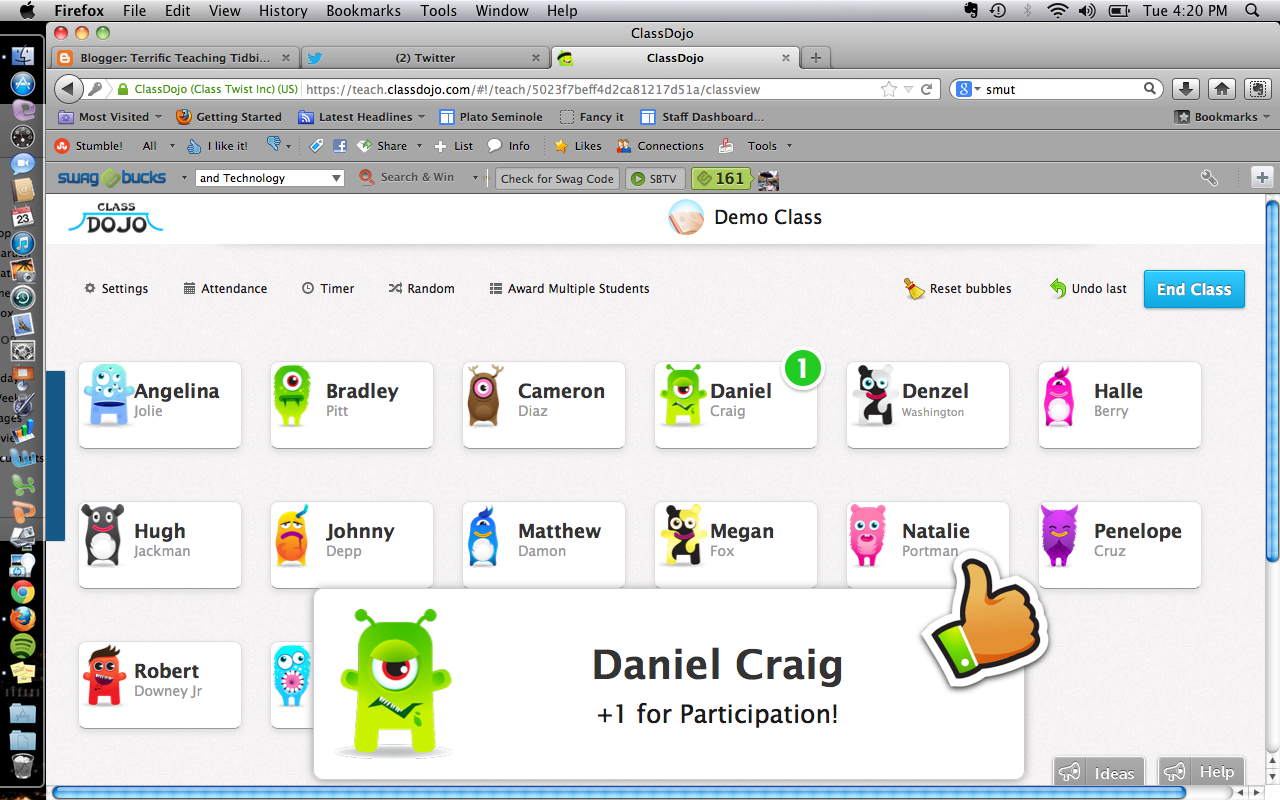
Task: Click Check for Swag Code
Action: pos(557,178)
